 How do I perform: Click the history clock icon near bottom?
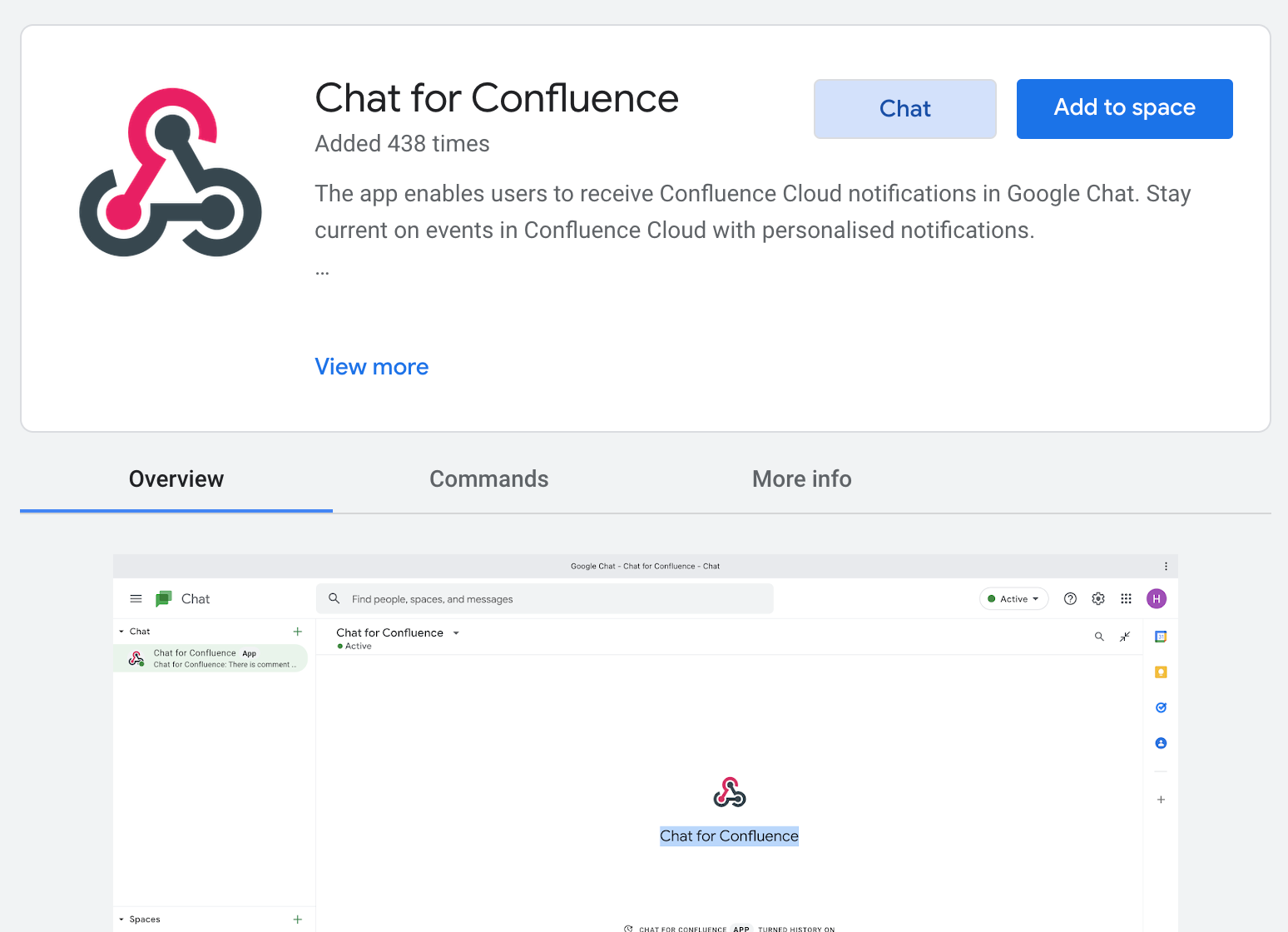(x=628, y=929)
